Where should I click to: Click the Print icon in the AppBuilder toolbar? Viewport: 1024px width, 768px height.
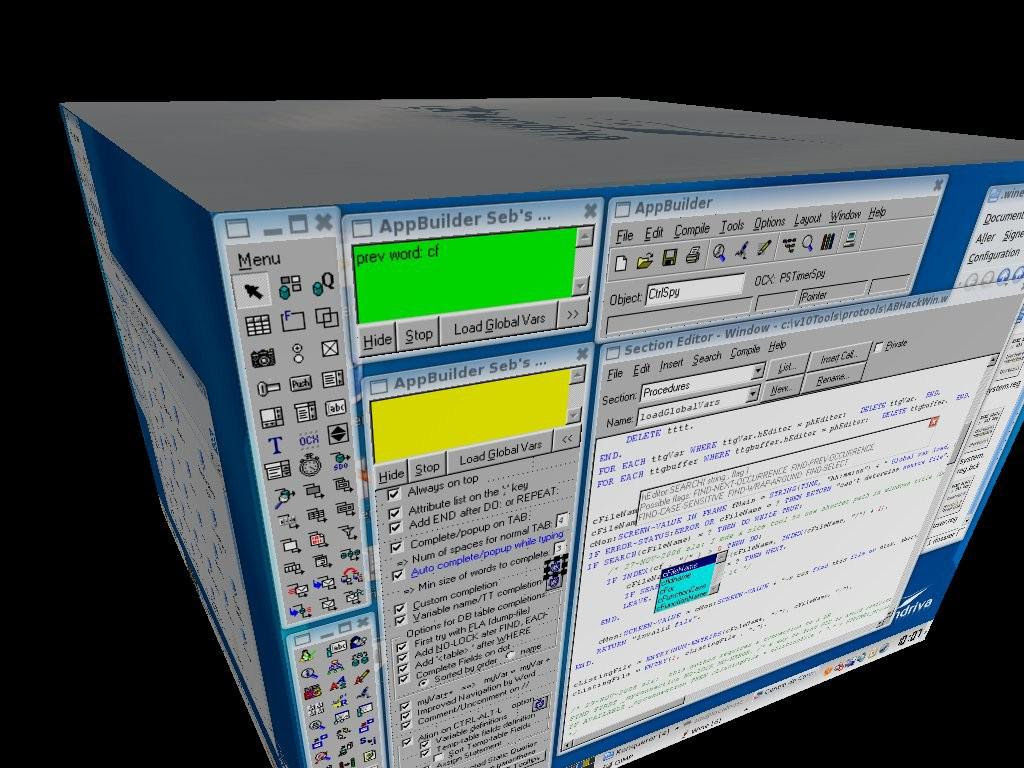click(693, 255)
